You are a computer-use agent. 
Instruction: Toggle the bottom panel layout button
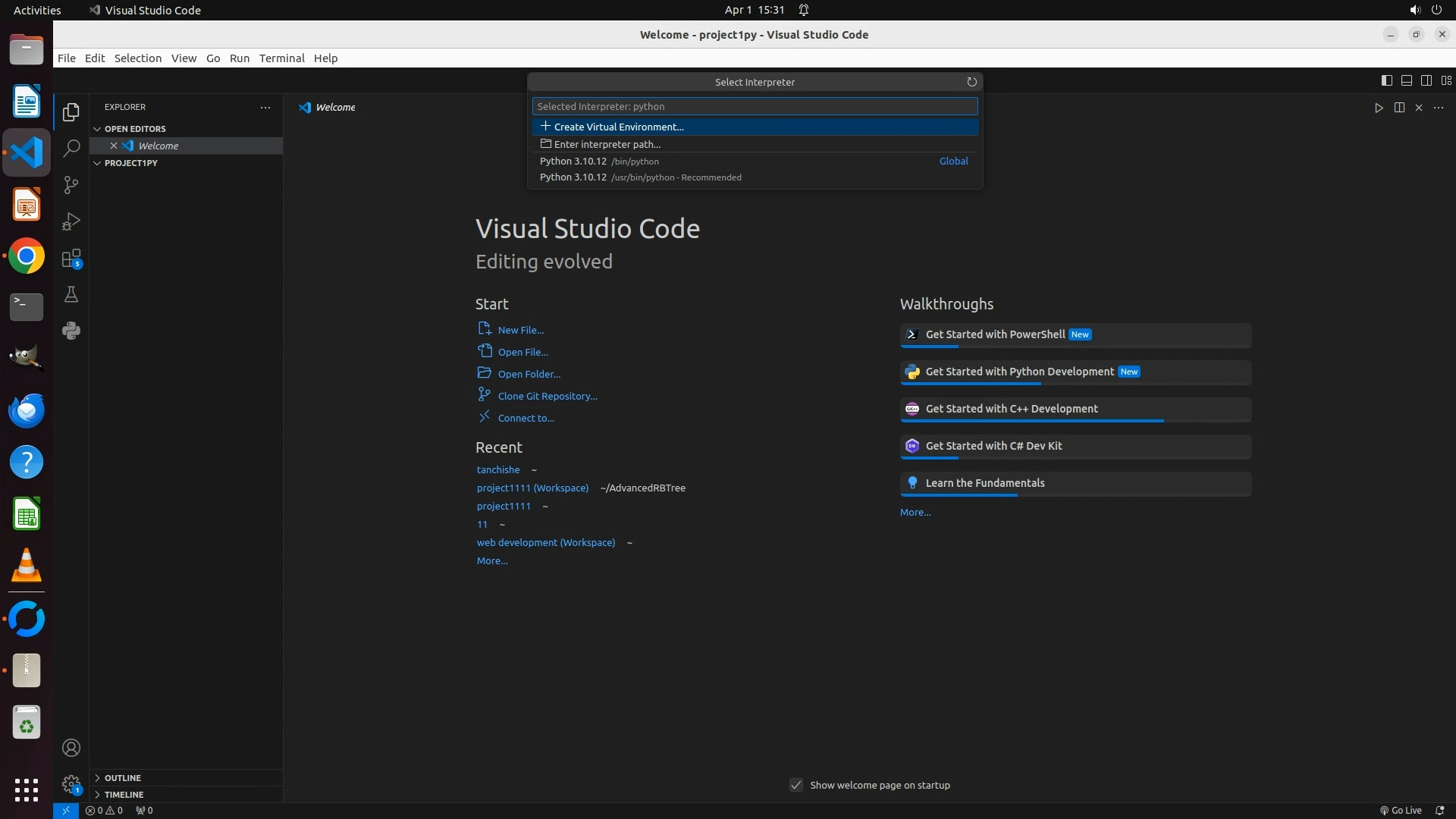click(x=1406, y=80)
